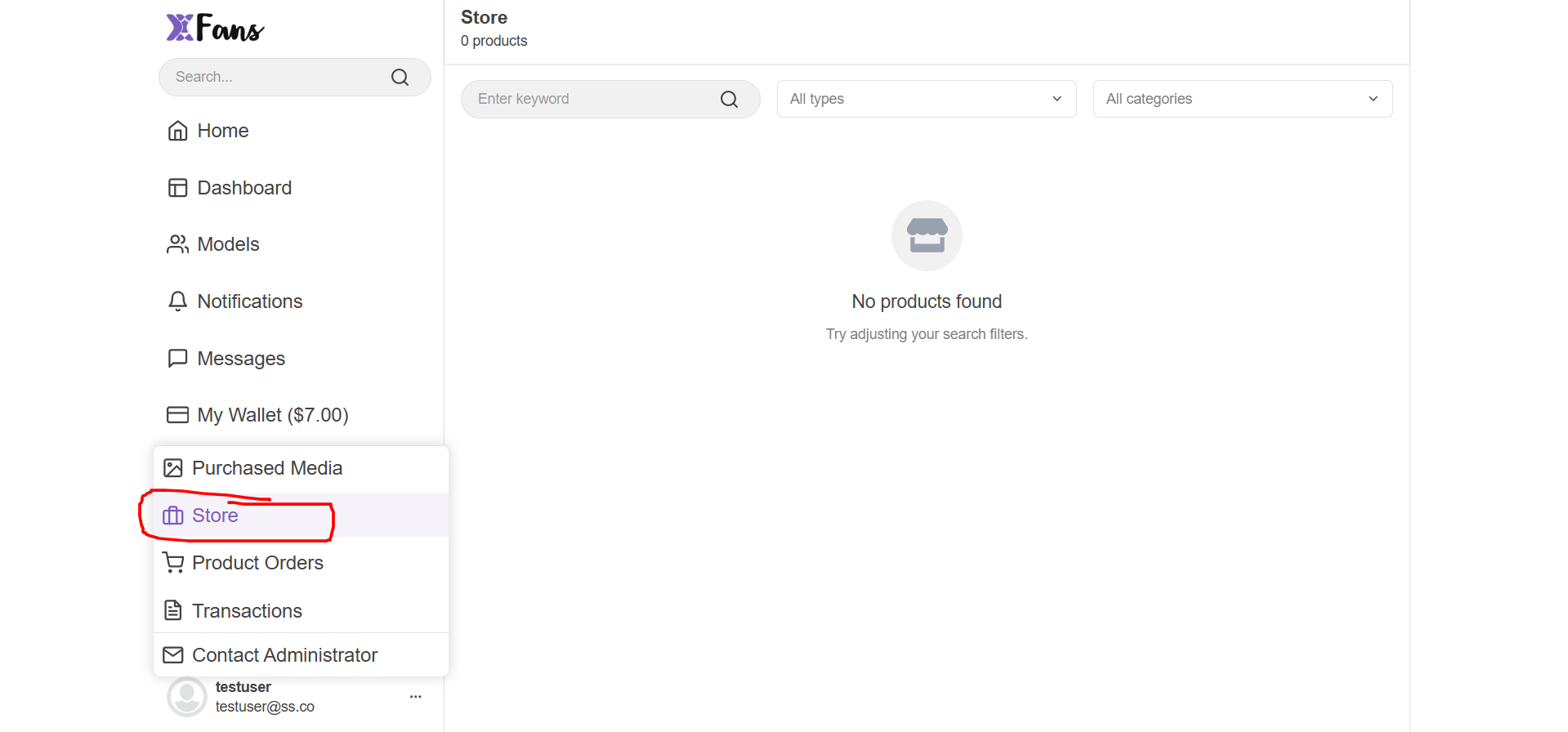Open the three-dots menu beside testuser
The height and width of the screenshot is (732, 1568).
click(x=415, y=697)
